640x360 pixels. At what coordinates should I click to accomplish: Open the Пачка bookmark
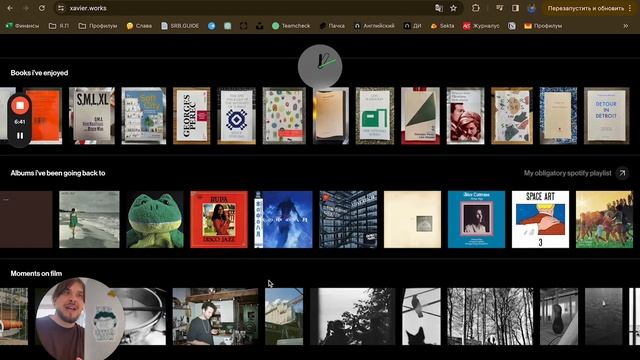coord(332,26)
